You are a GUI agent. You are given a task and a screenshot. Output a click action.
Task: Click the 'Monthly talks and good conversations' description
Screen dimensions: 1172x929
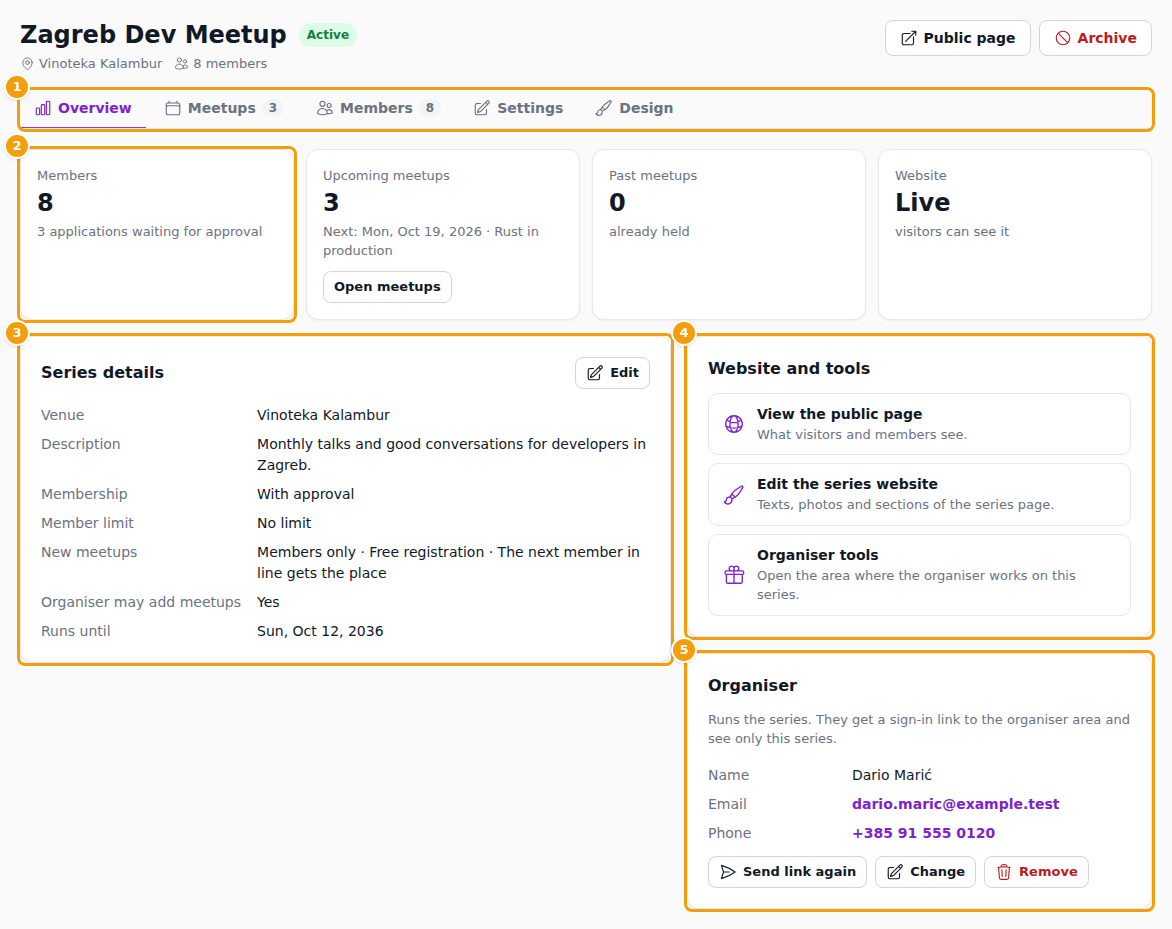pos(451,454)
